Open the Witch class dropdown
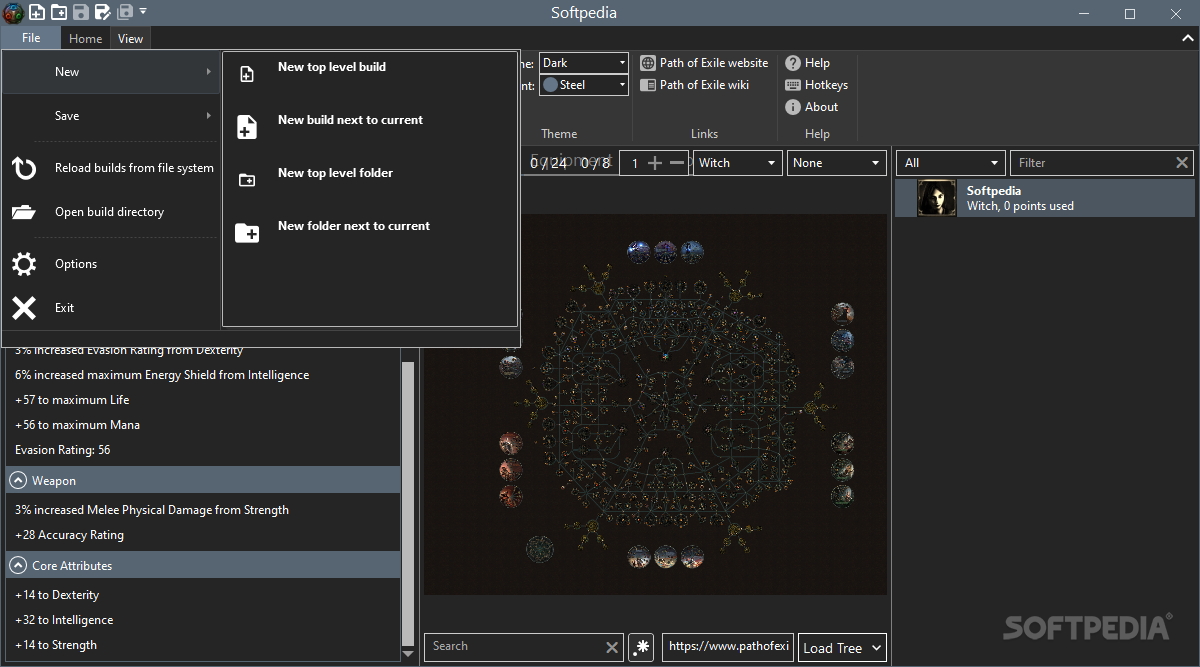1200x667 pixels. pyautogui.click(x=737, y=163)
